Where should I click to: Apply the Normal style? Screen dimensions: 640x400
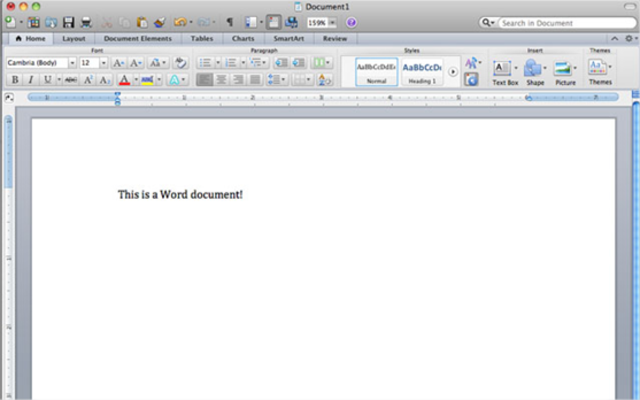tap(376, 72)
